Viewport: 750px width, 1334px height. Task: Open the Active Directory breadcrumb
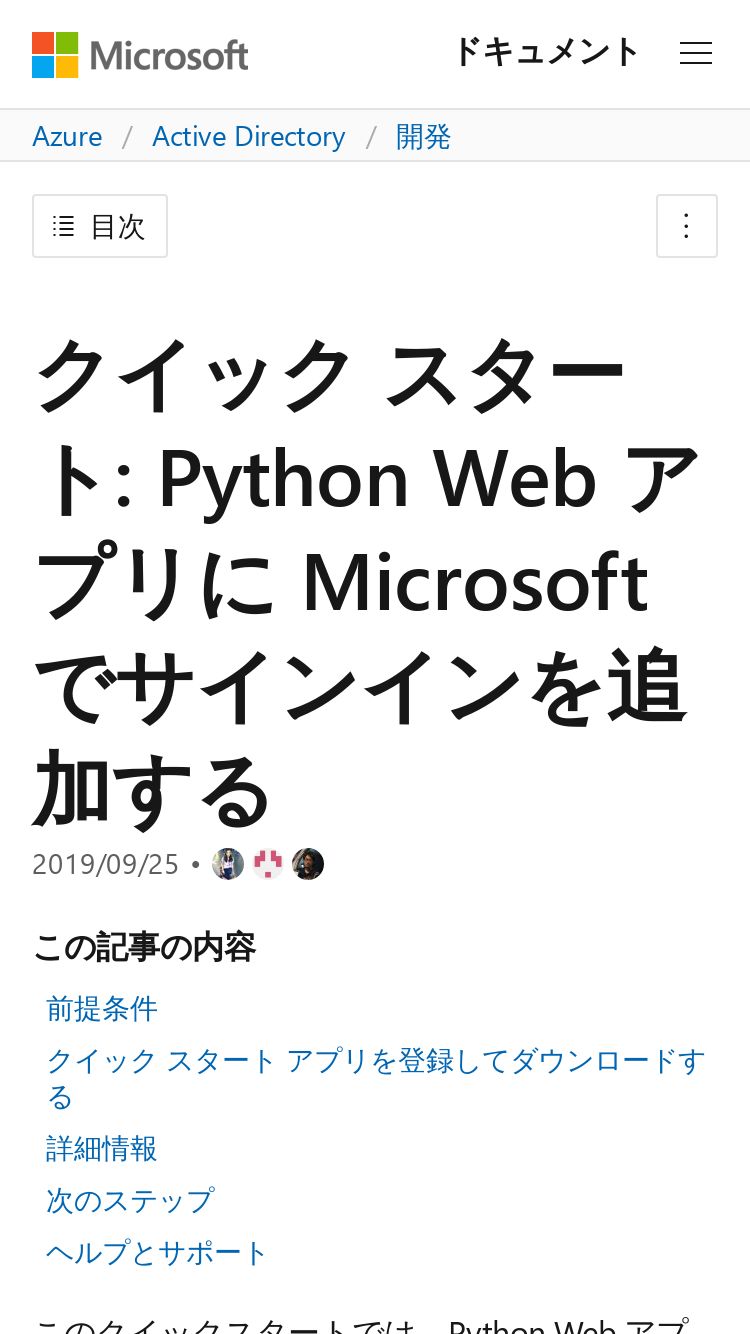click(x=249, y=136)
